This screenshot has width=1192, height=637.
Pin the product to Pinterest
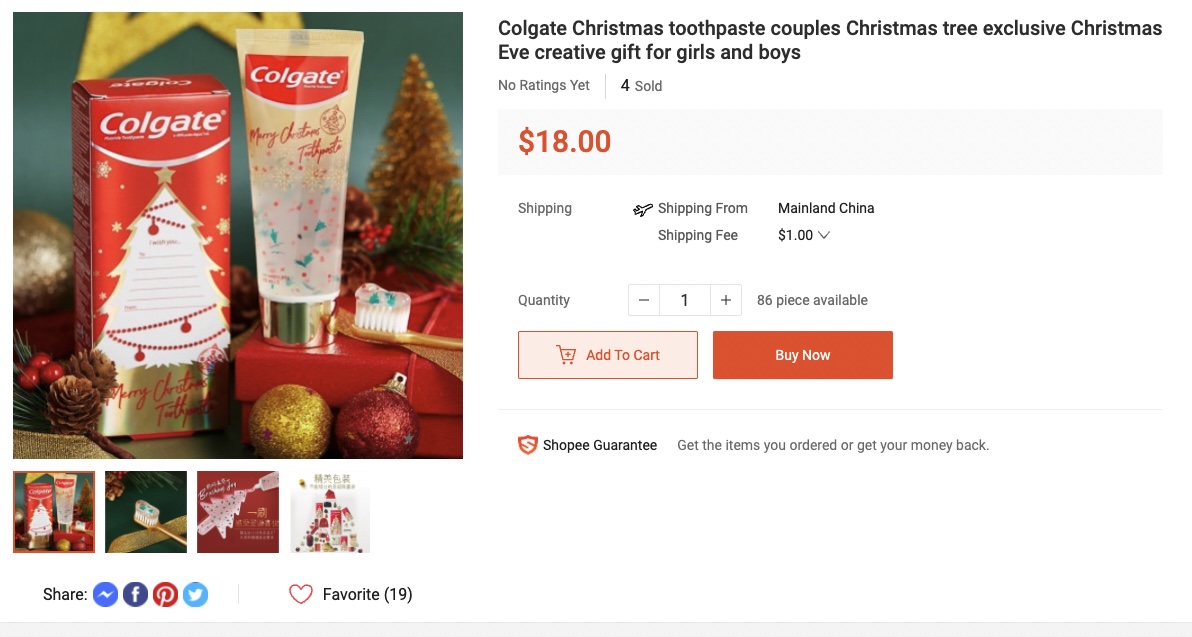click(165, 594)
